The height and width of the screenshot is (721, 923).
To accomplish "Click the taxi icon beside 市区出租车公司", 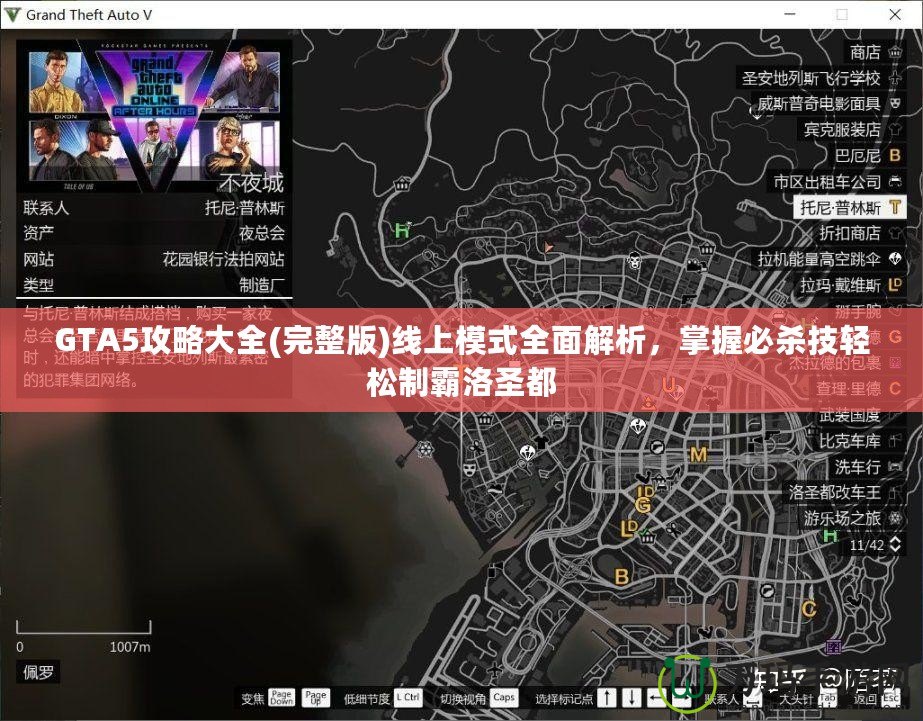I will (895, 181).
